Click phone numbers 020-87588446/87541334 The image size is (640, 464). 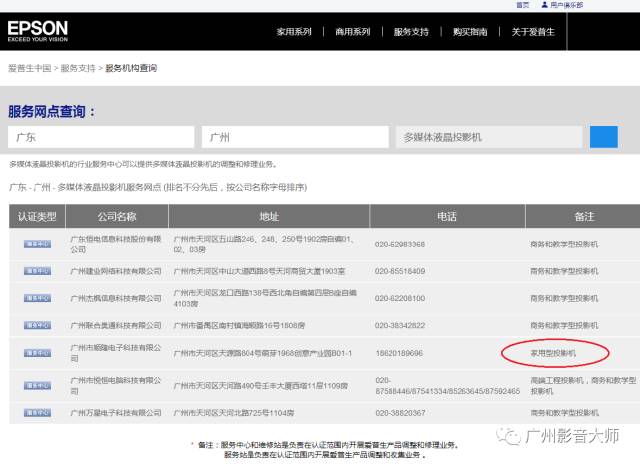coord(447,386)
